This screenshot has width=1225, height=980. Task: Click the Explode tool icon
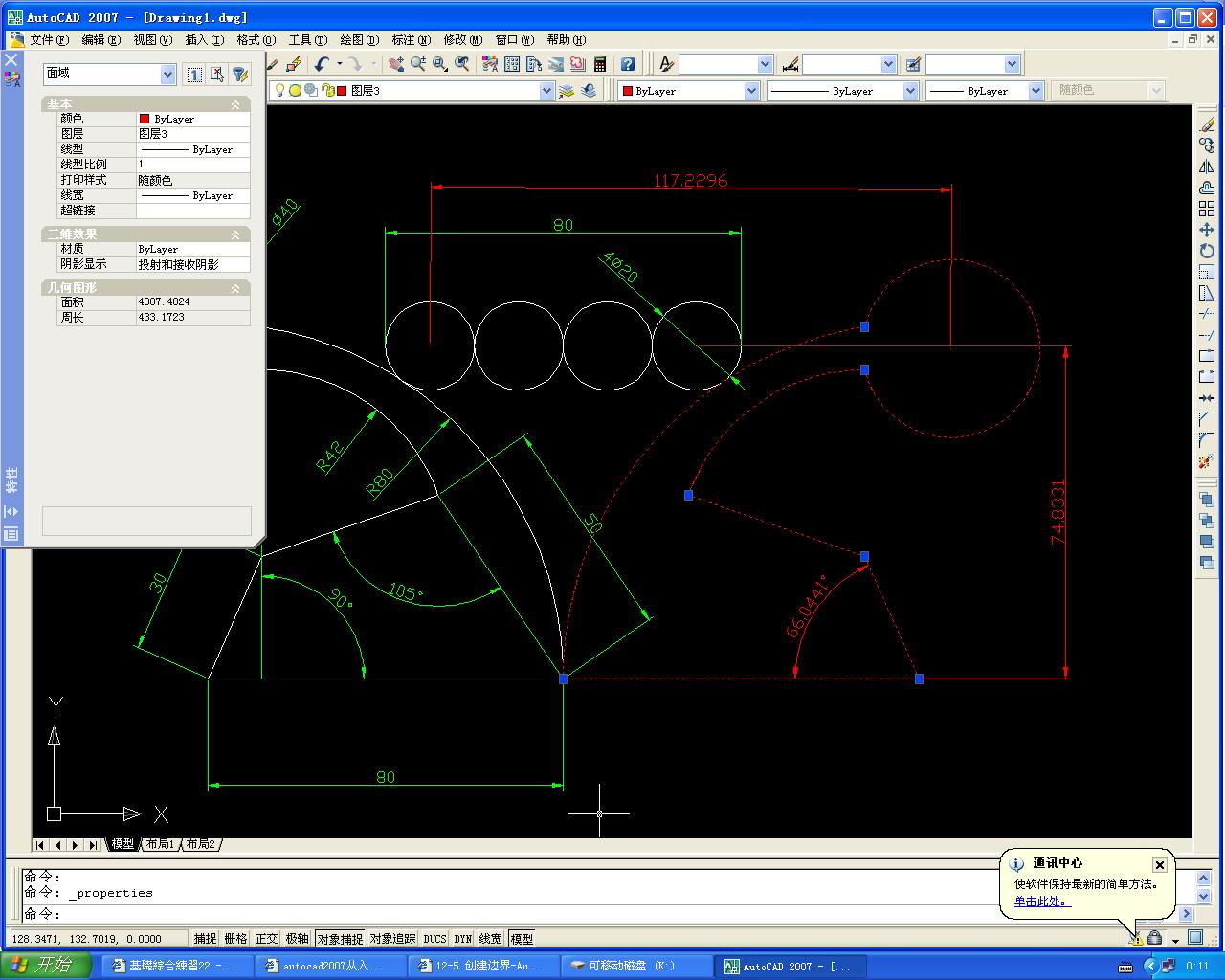pyautogui.click(x=1206, y=461)
